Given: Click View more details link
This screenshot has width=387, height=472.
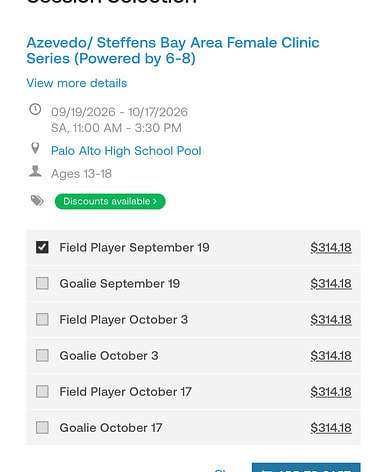Looking at the screenshot, I should (x=77, y=83).
